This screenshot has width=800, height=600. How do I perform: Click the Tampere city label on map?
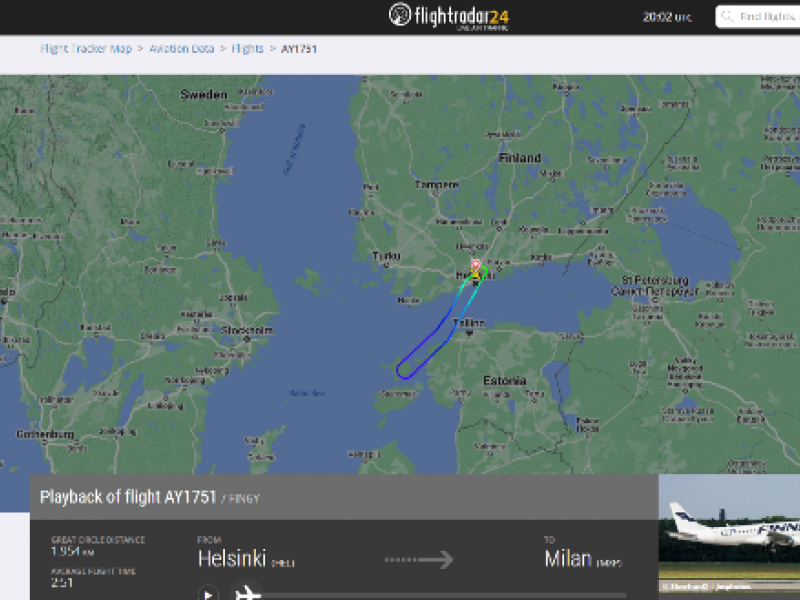437,184
